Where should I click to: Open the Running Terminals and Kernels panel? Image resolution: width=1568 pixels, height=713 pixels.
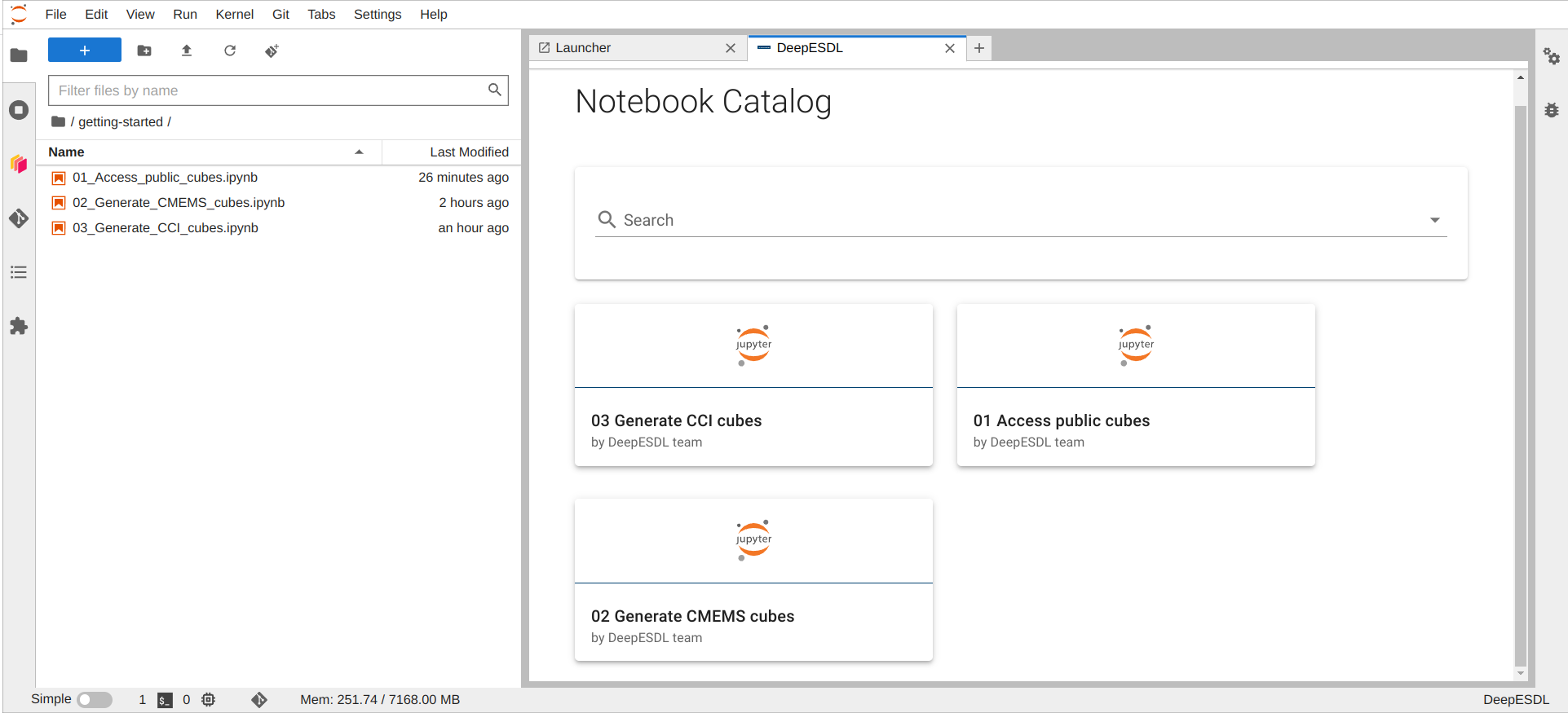pyautogui.click(x=19, y=110)
